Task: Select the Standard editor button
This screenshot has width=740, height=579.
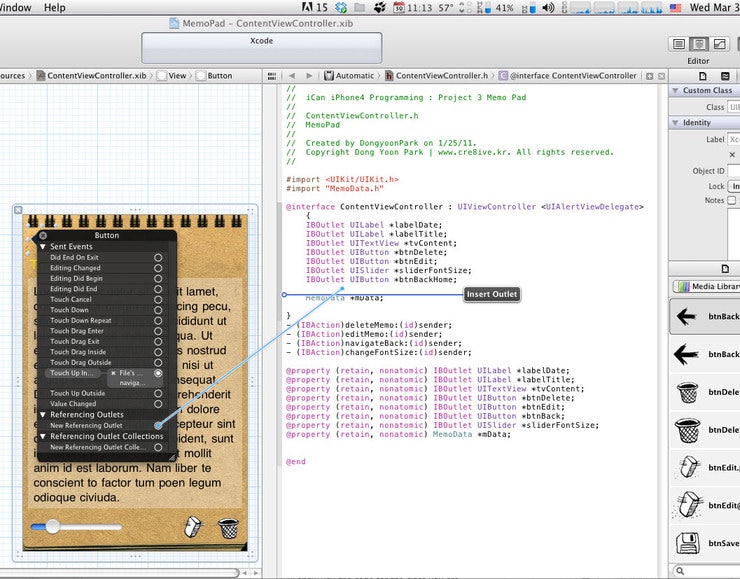Action: (x=679, y=45)
